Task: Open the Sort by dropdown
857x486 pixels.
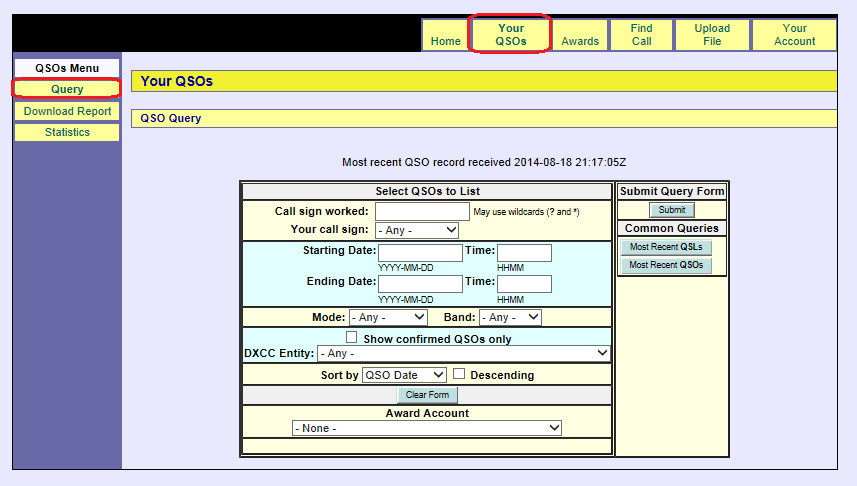Action: (x=404, y=375)
